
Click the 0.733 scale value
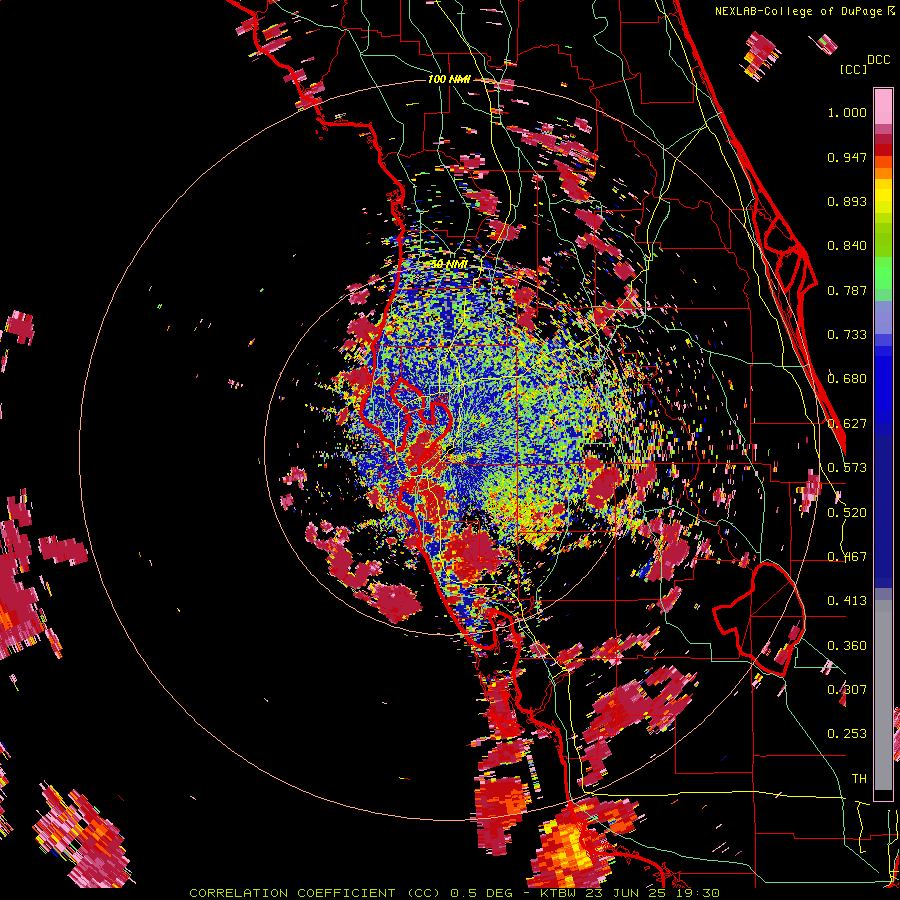tap(847, 335)
